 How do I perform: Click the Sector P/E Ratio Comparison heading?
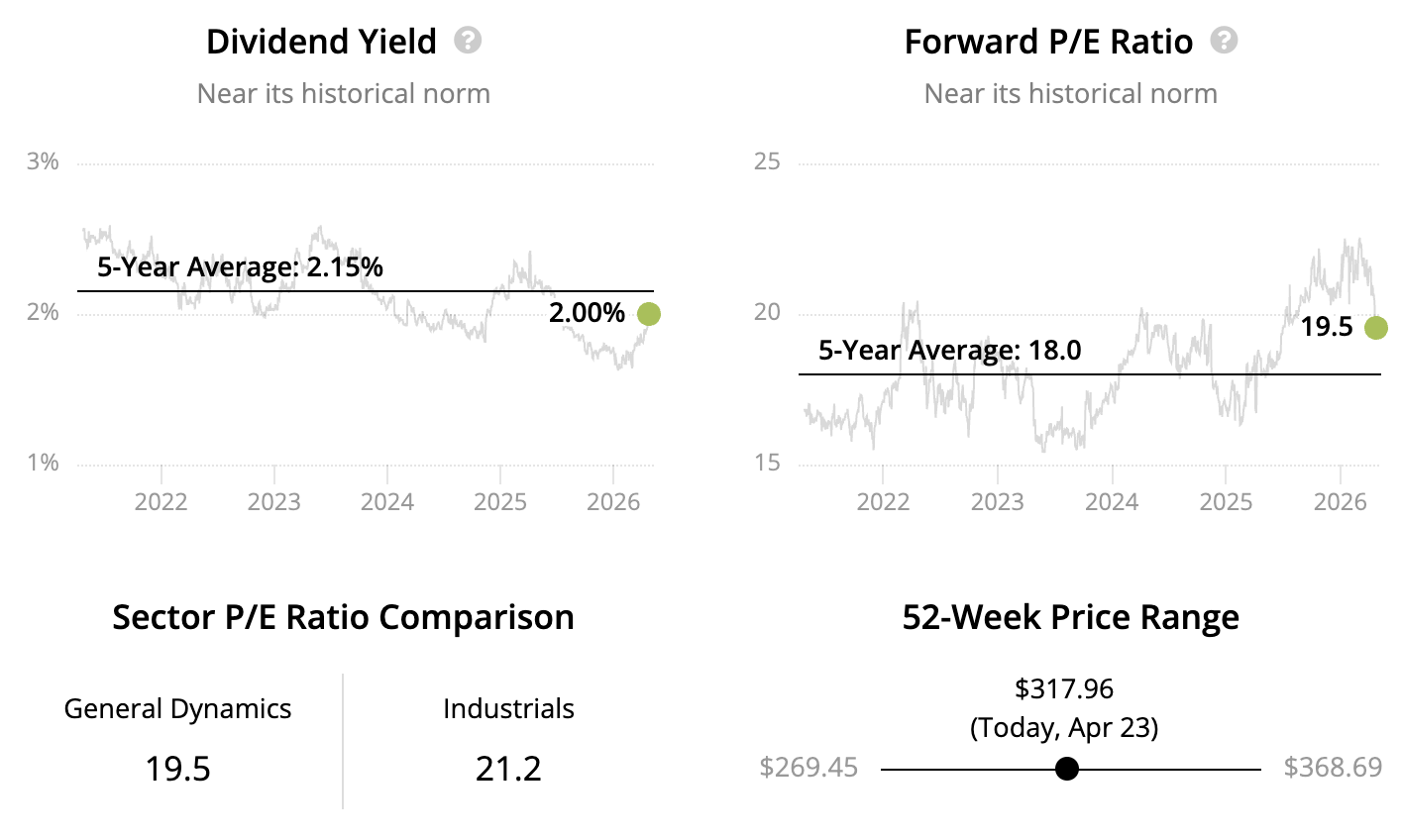(x=343, y=617)
